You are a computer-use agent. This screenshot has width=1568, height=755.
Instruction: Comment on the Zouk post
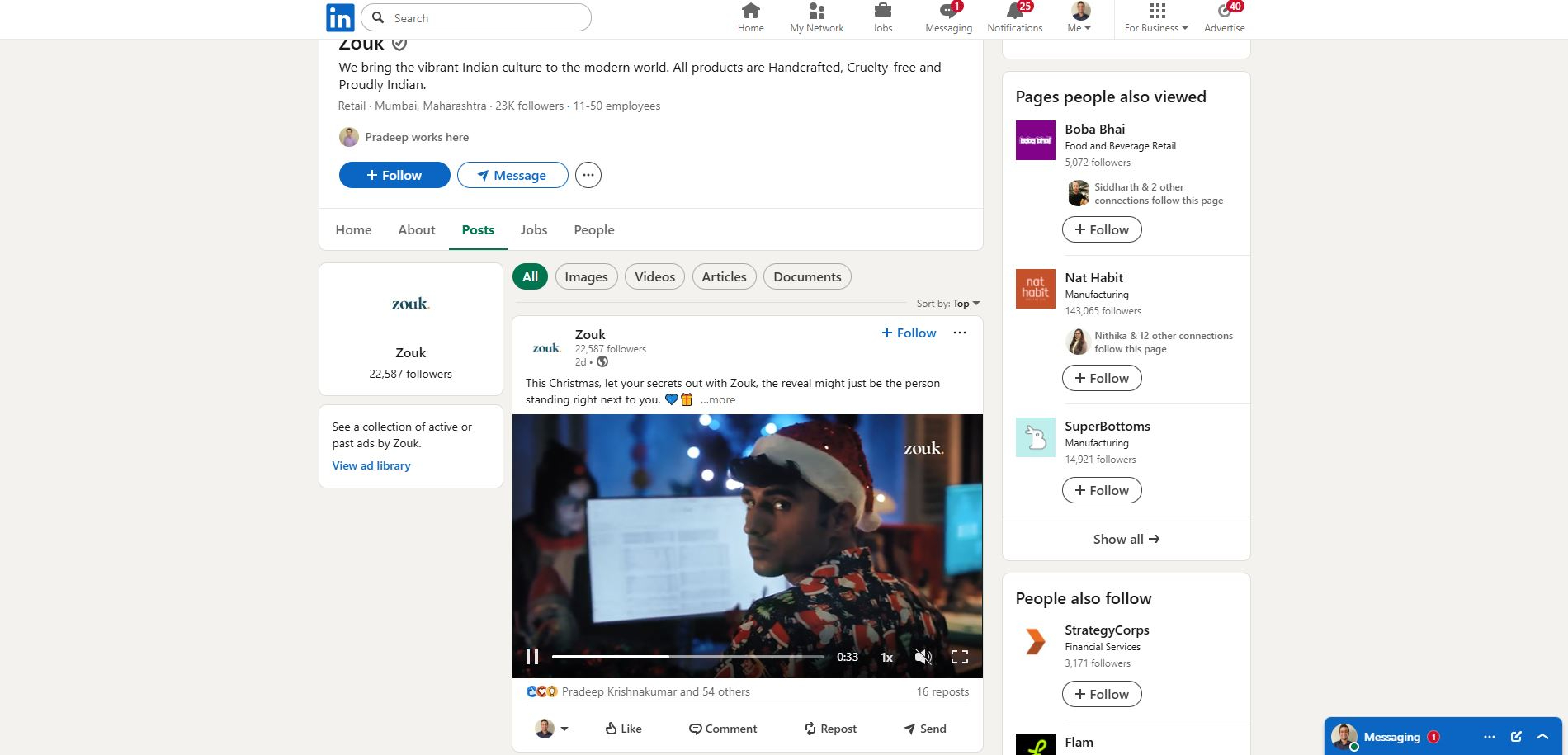point(723,729)
